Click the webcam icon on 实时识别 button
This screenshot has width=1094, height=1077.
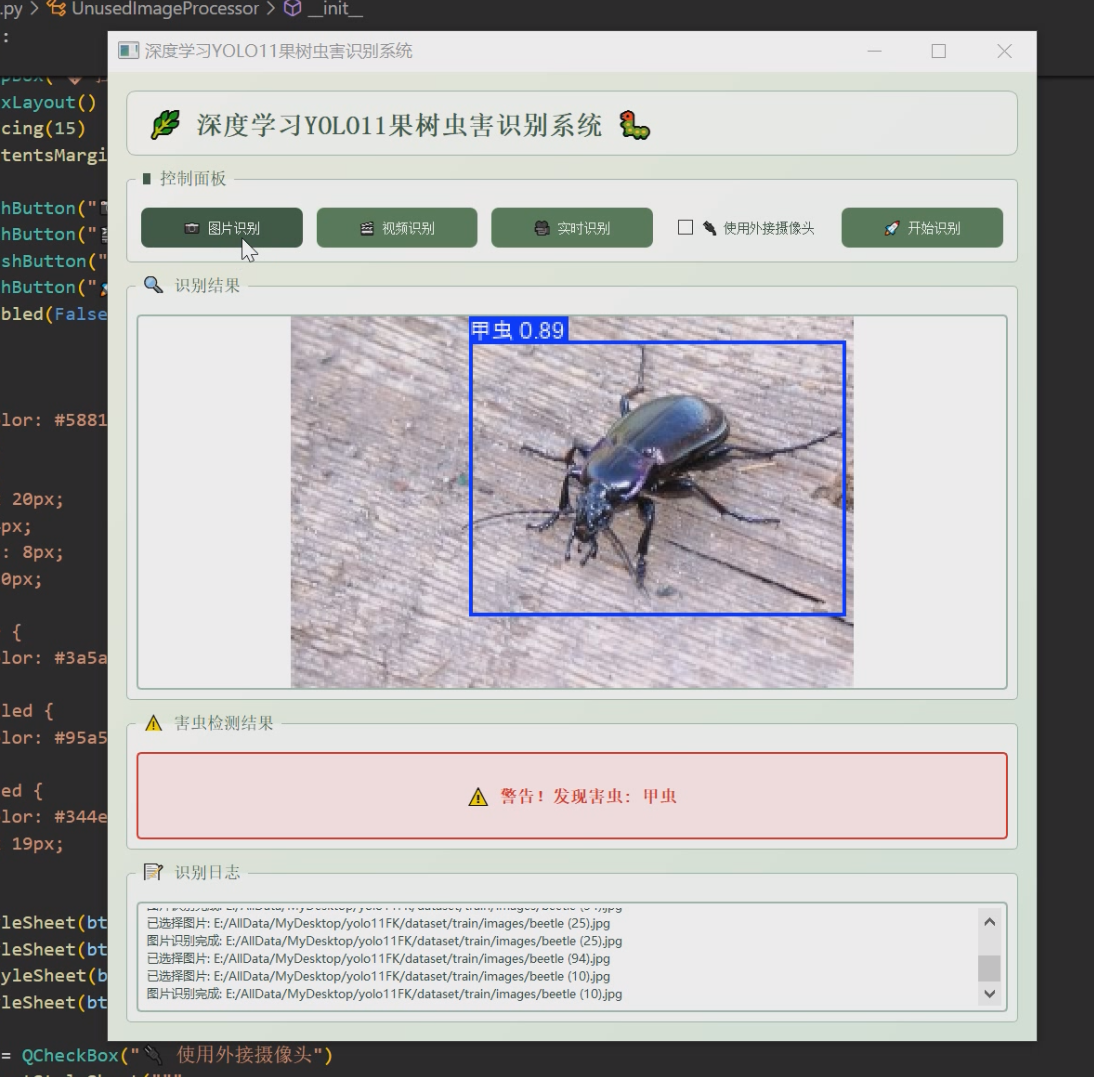[542, 228]
